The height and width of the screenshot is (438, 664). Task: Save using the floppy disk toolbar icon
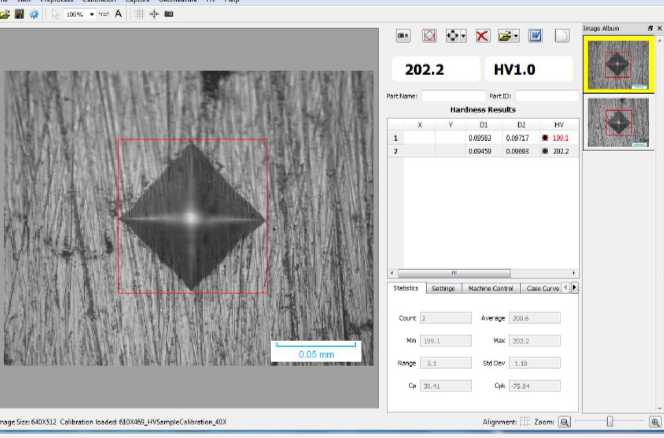[19, 14]
